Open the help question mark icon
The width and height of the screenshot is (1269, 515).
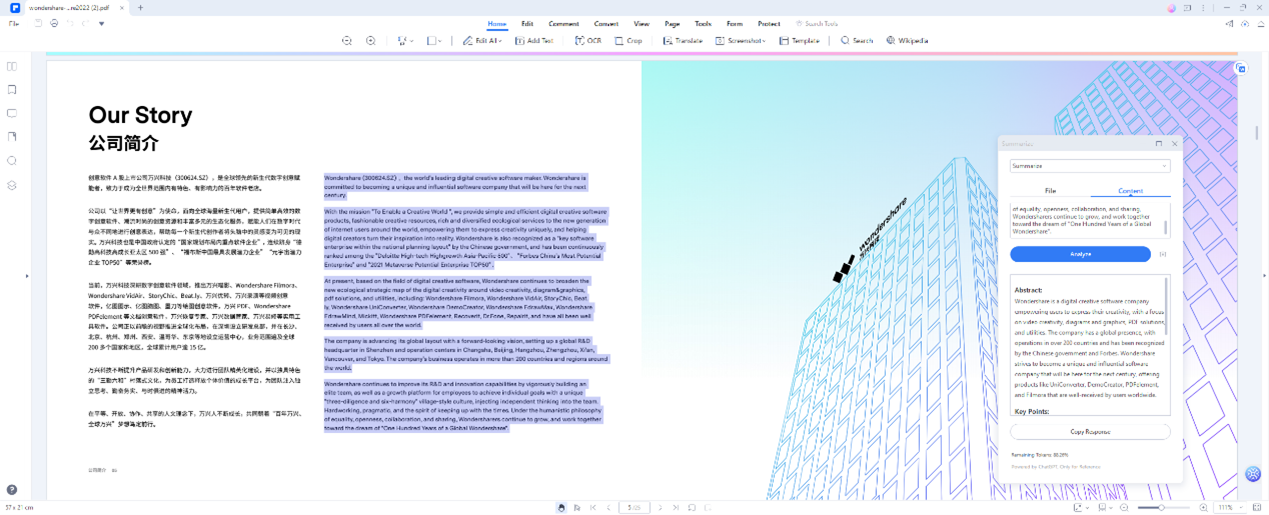pos(12,490)
